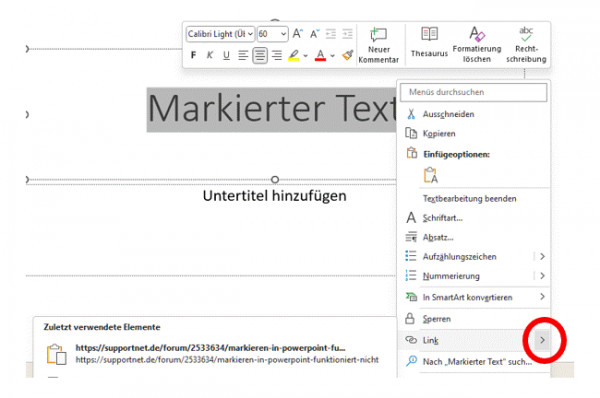Screen dimensions: 600x398
Task: Open Schriftart... dialog
Action: 474,218
